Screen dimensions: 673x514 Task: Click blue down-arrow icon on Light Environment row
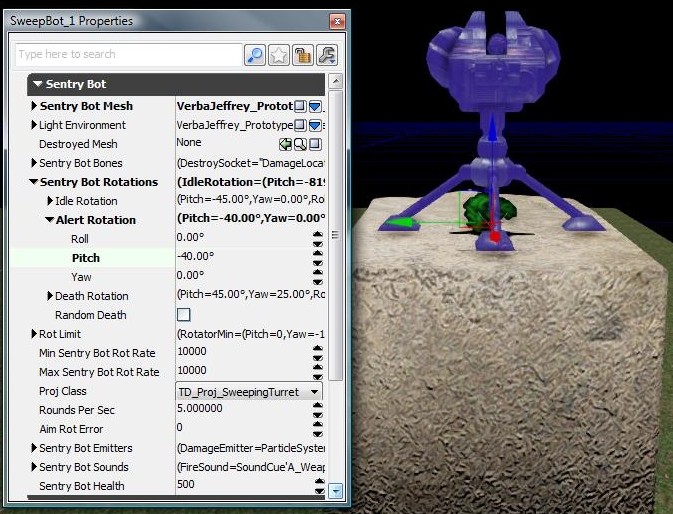(x=314, y=125)
